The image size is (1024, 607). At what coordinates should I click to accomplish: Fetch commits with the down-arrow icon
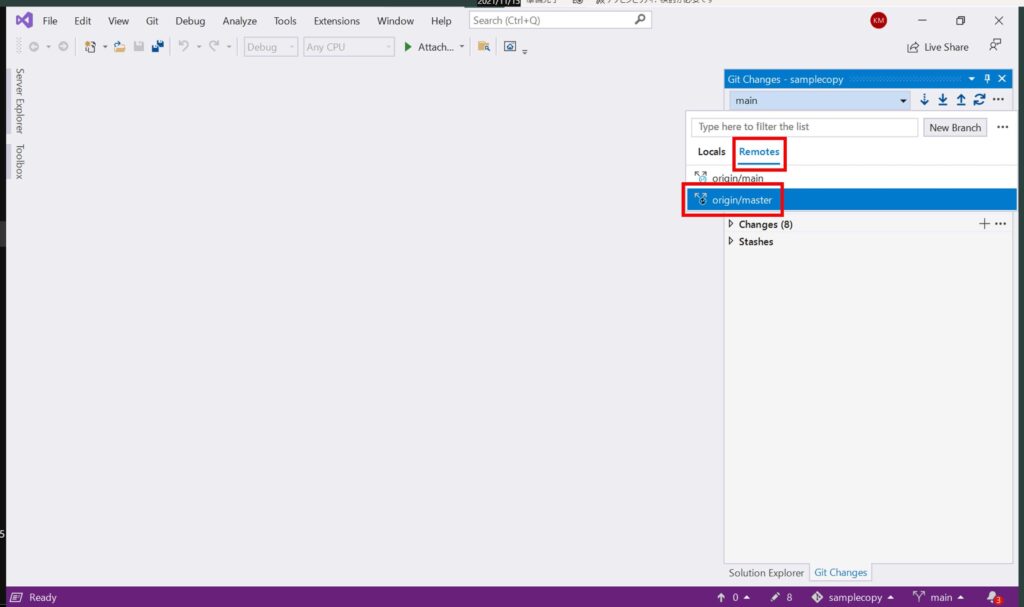tap(924, 99)
